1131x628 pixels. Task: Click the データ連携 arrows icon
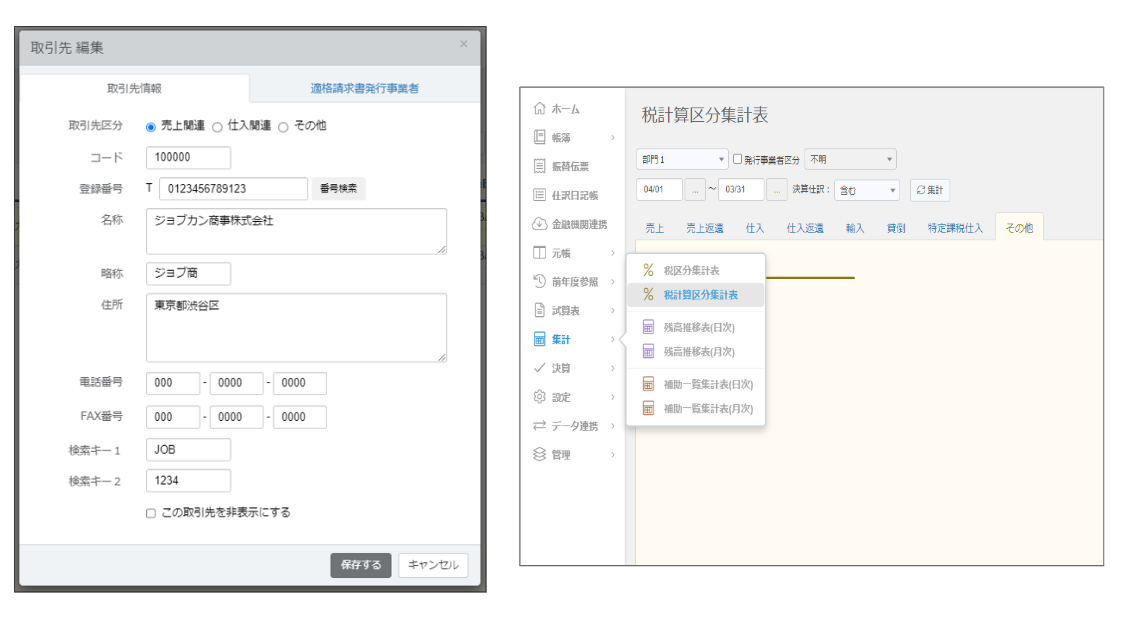pos(540,425)
